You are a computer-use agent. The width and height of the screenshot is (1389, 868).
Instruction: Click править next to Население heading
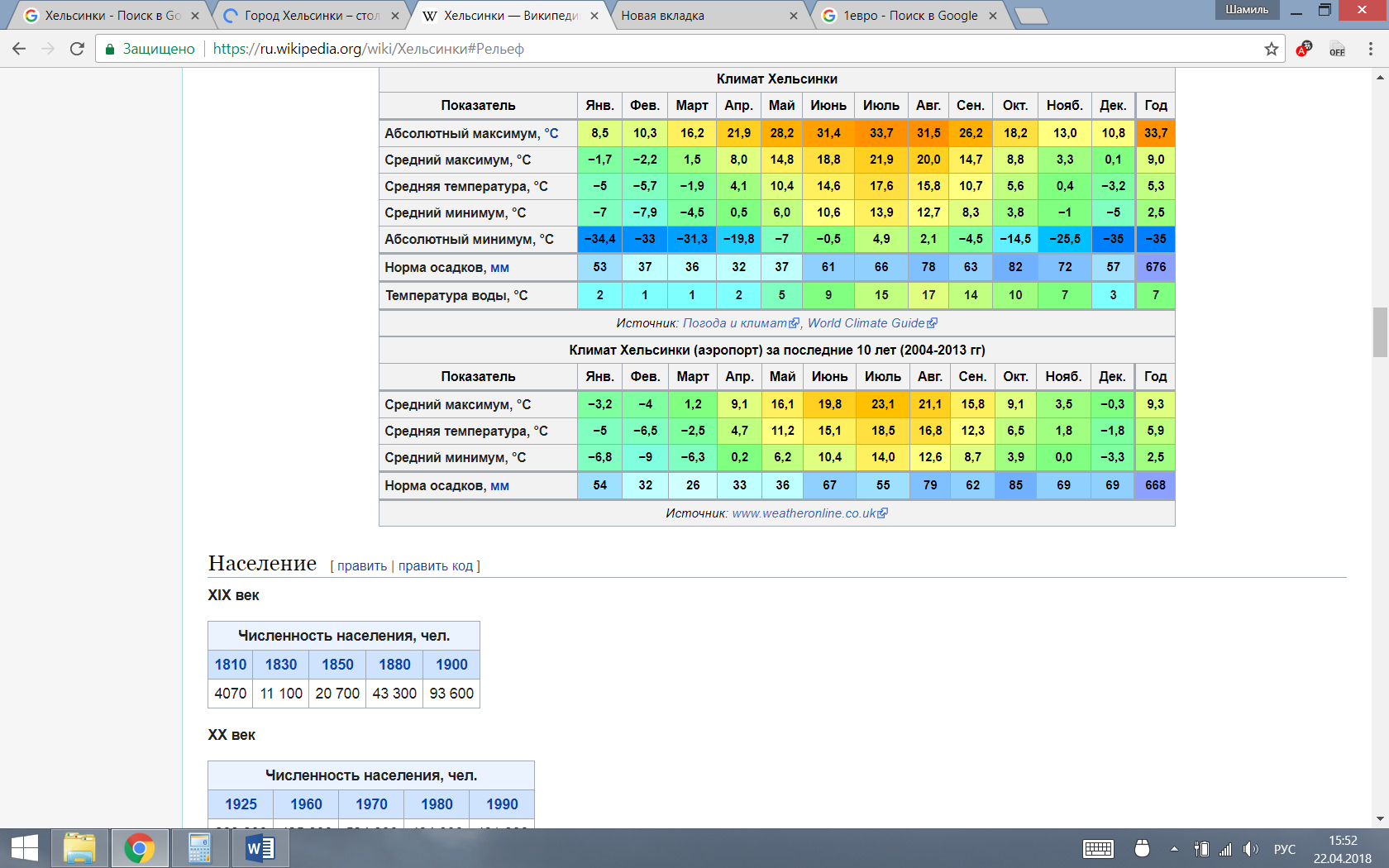tap(362, 566)
